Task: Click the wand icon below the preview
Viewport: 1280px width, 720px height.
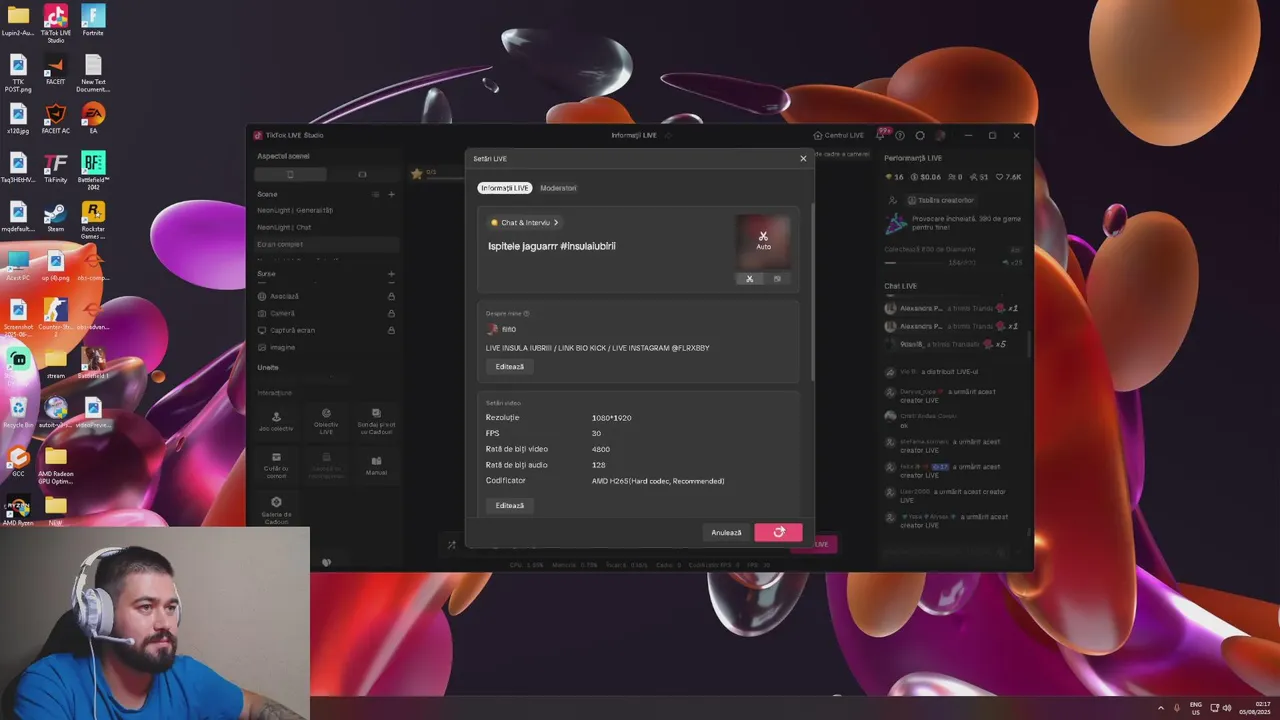Action: 451,545
